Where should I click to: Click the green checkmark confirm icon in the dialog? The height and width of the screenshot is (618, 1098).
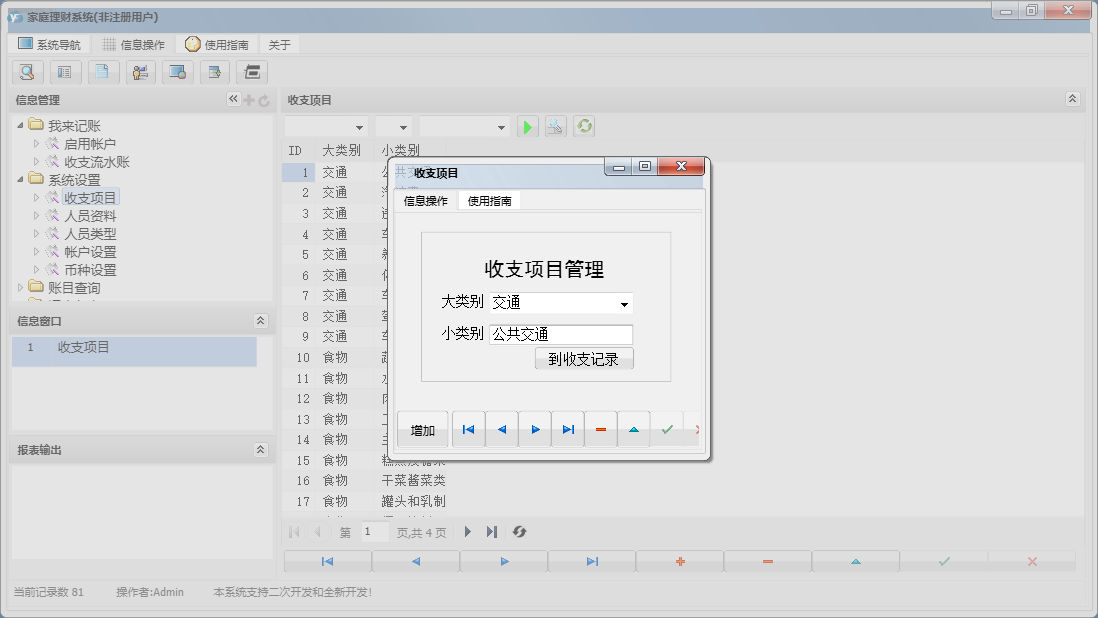pyautogui.click(x=667, y=429)
